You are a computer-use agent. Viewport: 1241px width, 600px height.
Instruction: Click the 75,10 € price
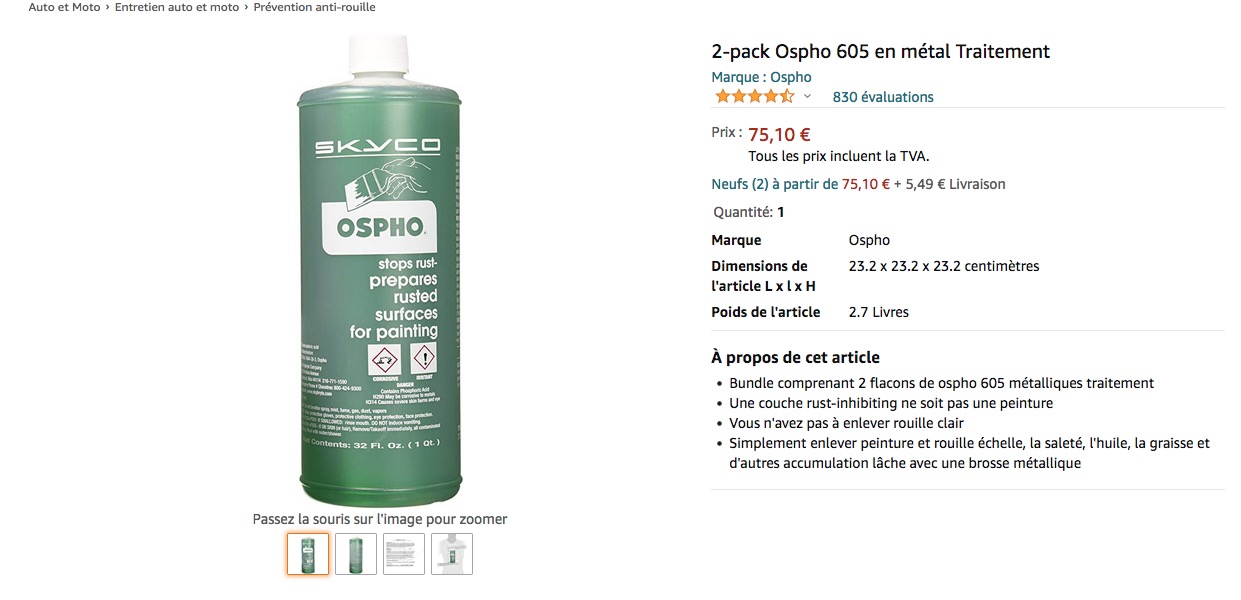pyautogui.click(x=779, y=134)
